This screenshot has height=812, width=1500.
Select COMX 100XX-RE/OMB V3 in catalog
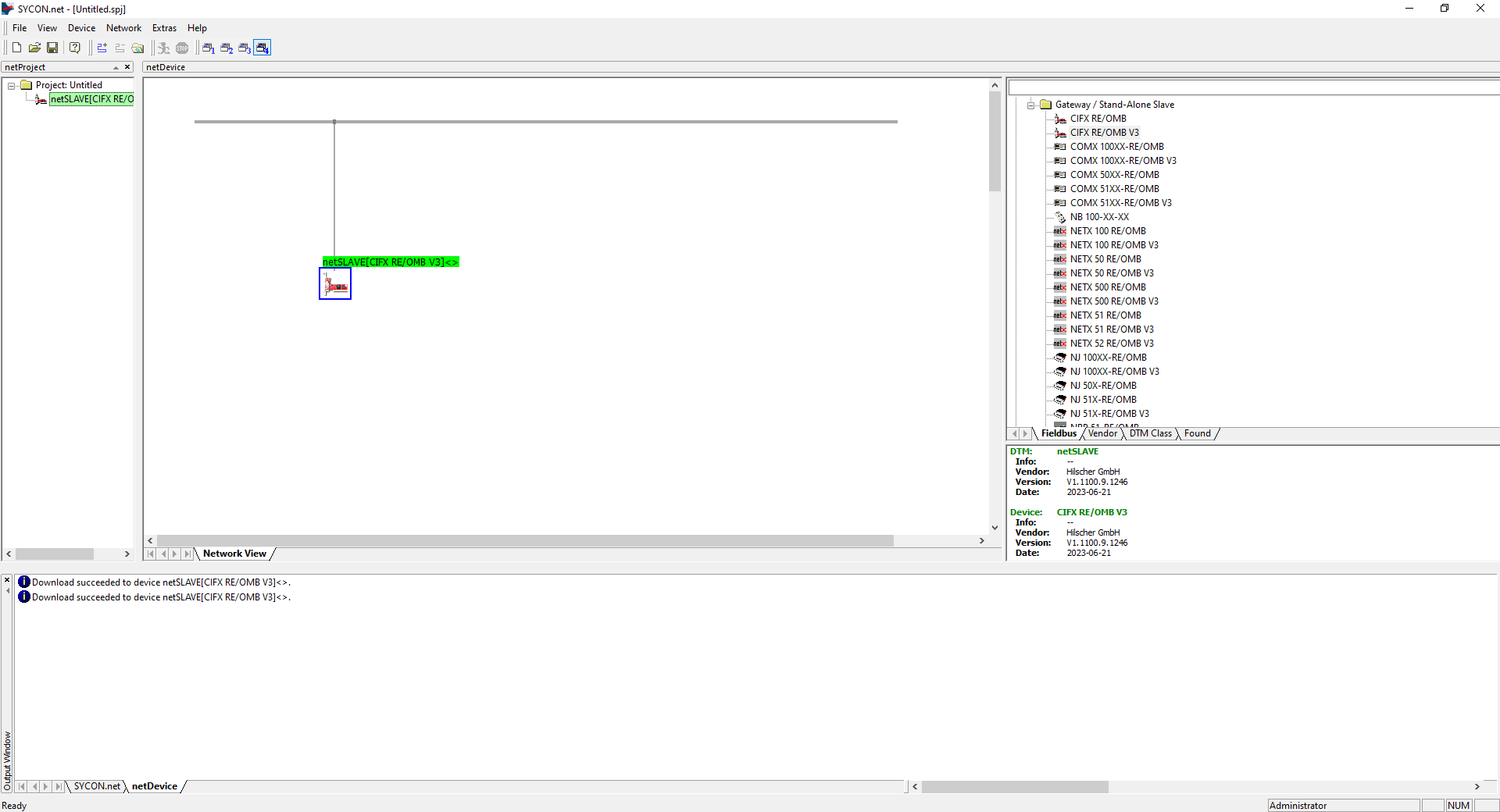pos(1123,161)
